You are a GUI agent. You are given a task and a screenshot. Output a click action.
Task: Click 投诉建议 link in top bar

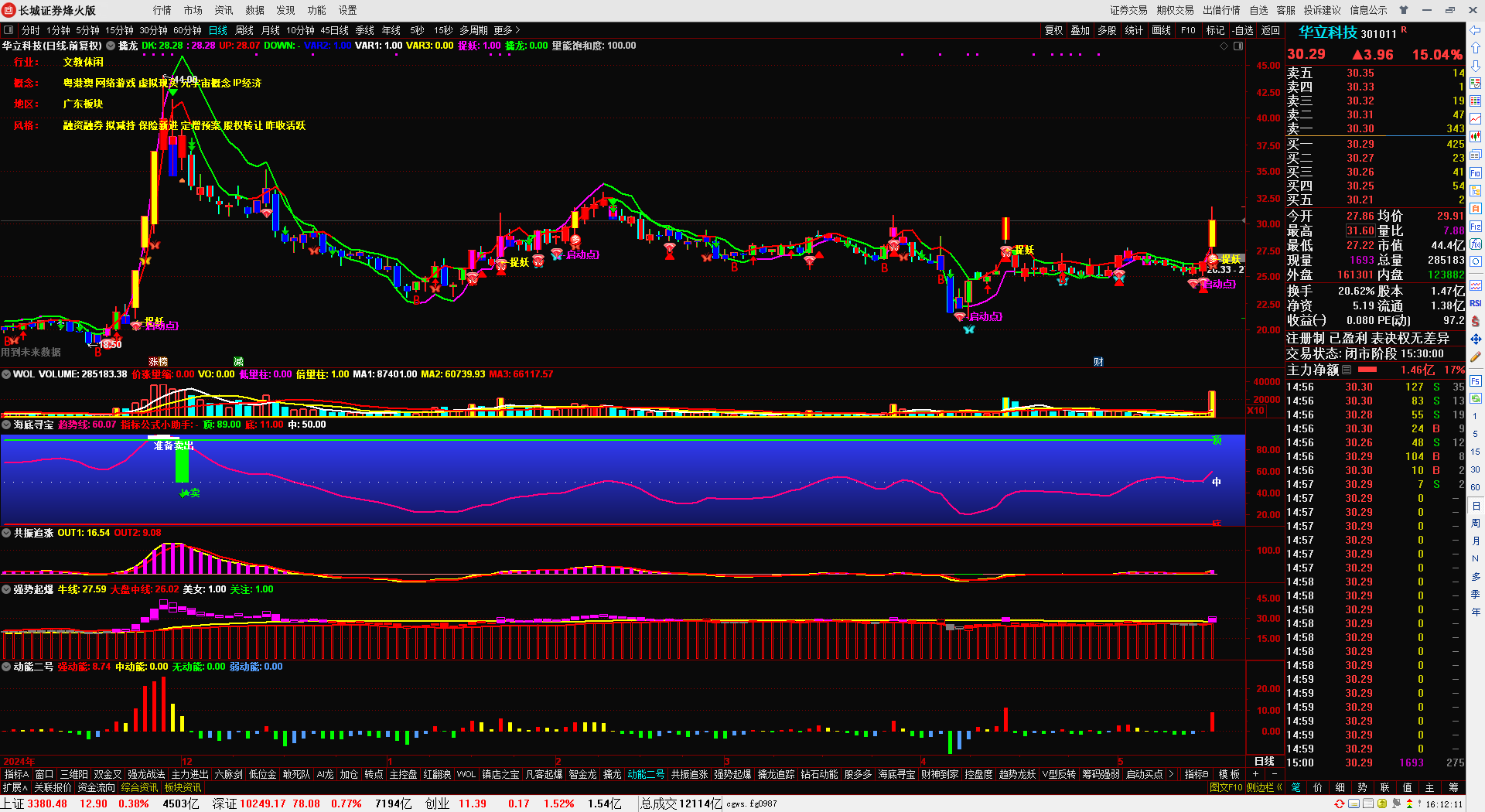coord(1322,10)
